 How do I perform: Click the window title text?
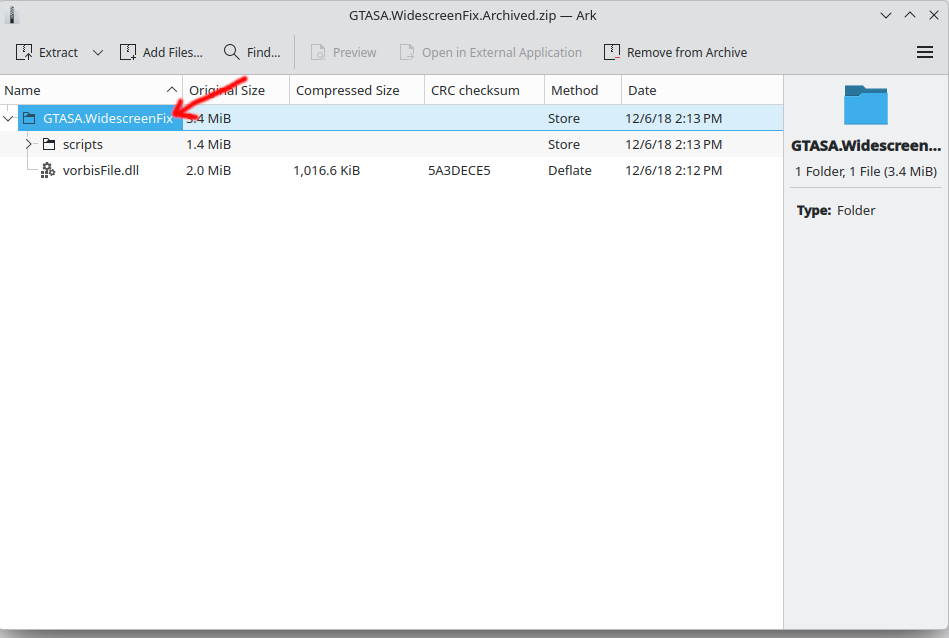tap(473, 16)
